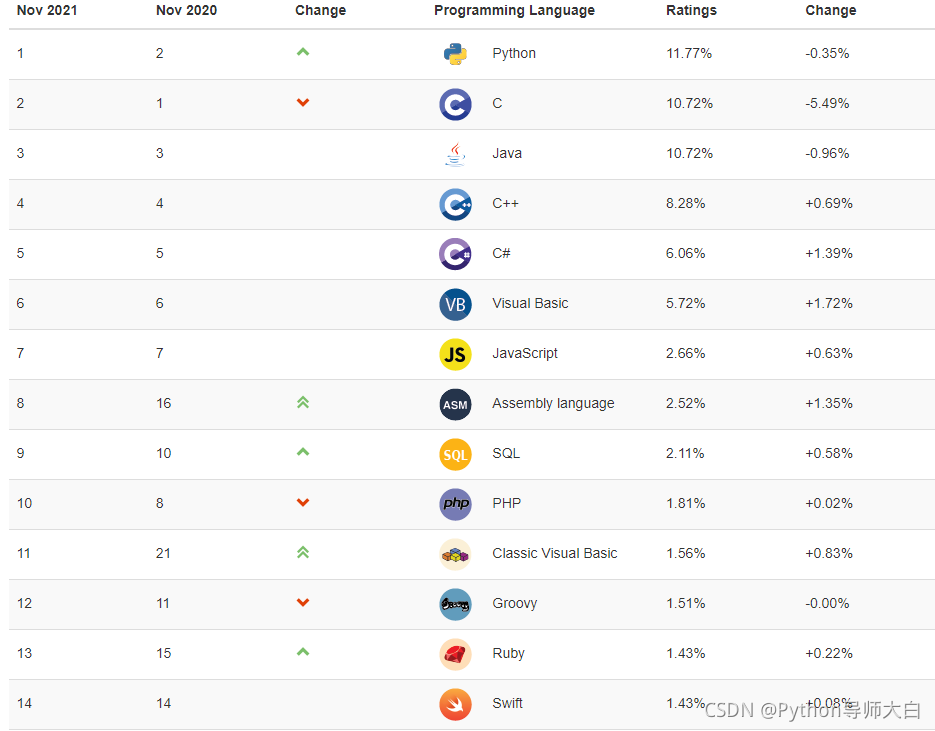This screenshot has height=731, width=935.
Task: Click the JavaScript JS icon
Action: (x=455, y=354)
